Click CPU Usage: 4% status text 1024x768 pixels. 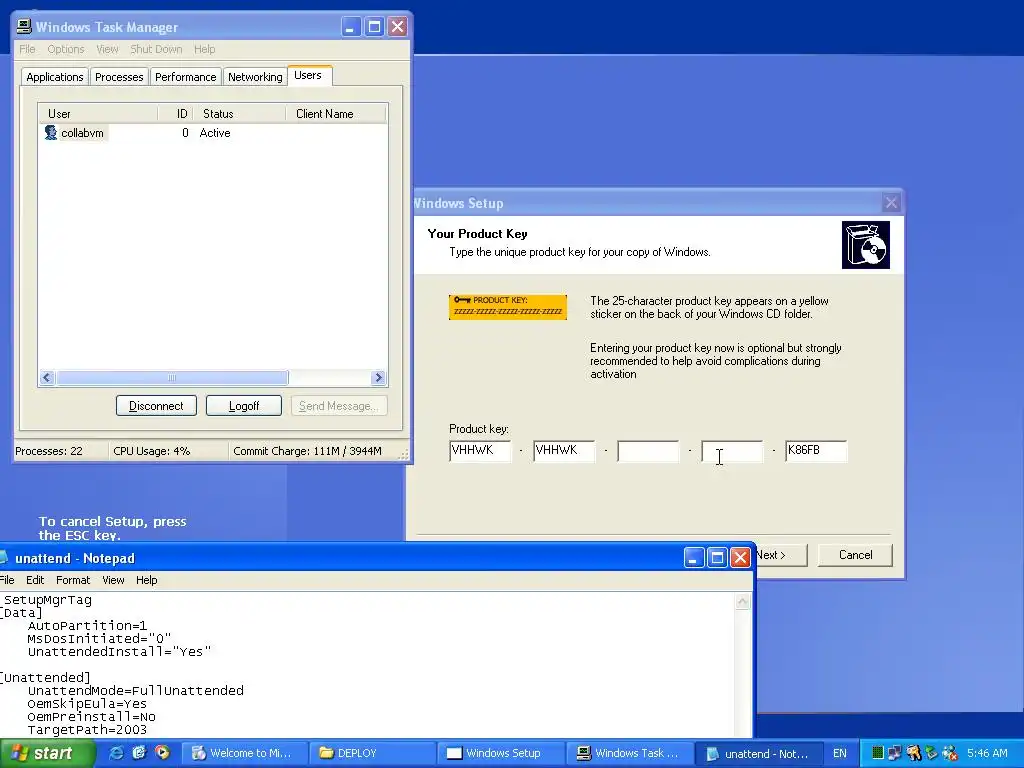tap(152, 451)
